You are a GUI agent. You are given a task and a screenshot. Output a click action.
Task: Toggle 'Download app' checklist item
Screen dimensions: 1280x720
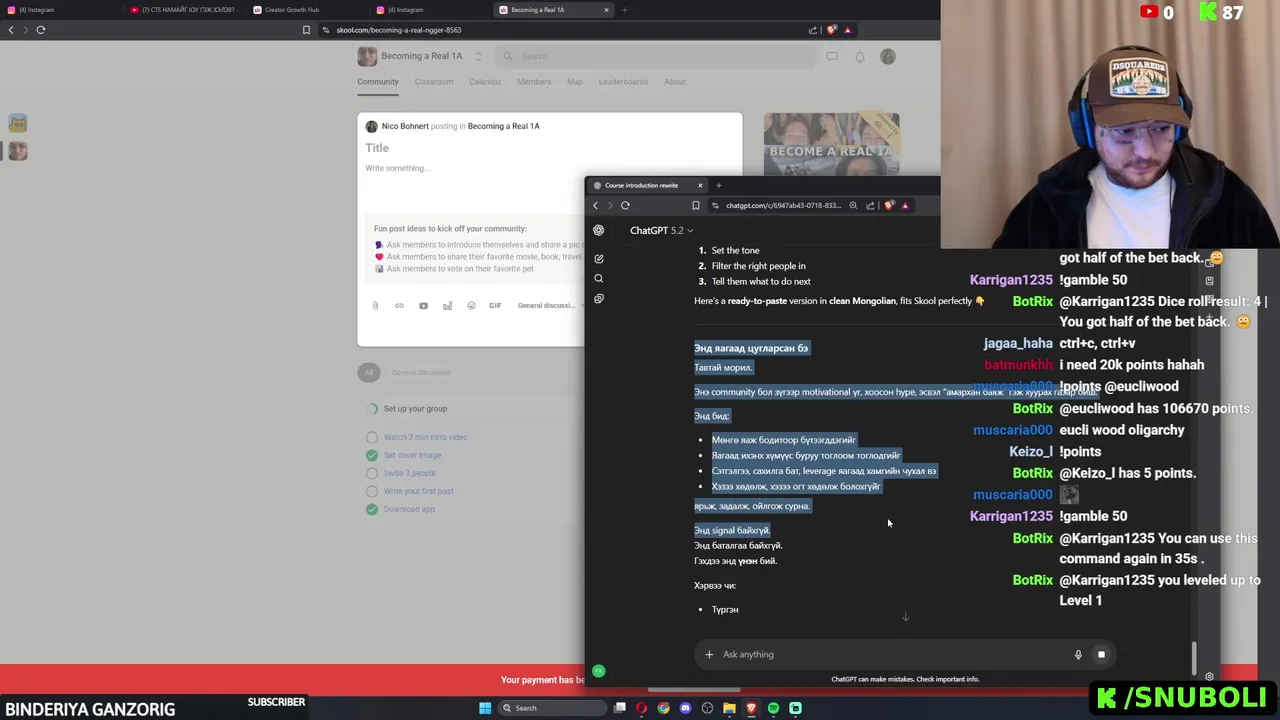[372, 509]
